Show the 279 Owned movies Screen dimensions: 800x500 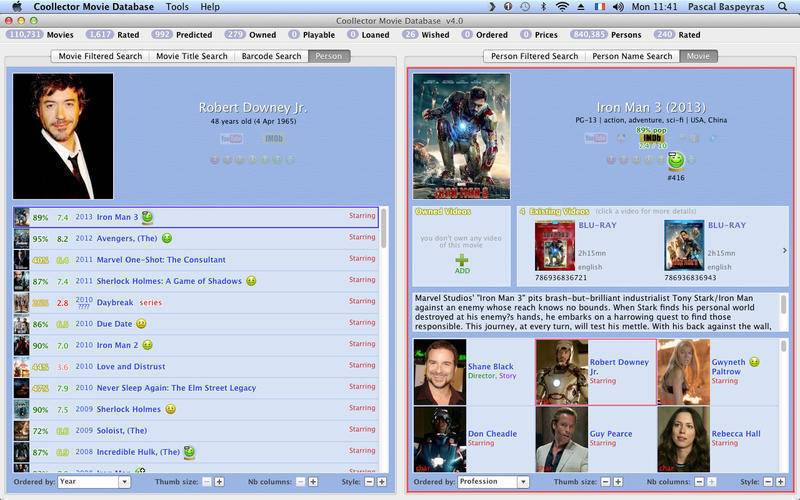[250, 35]
